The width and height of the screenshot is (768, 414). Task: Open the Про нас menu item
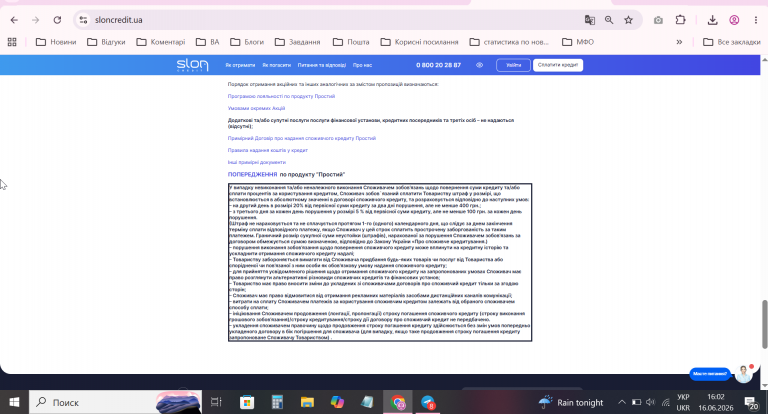[362, 65]
